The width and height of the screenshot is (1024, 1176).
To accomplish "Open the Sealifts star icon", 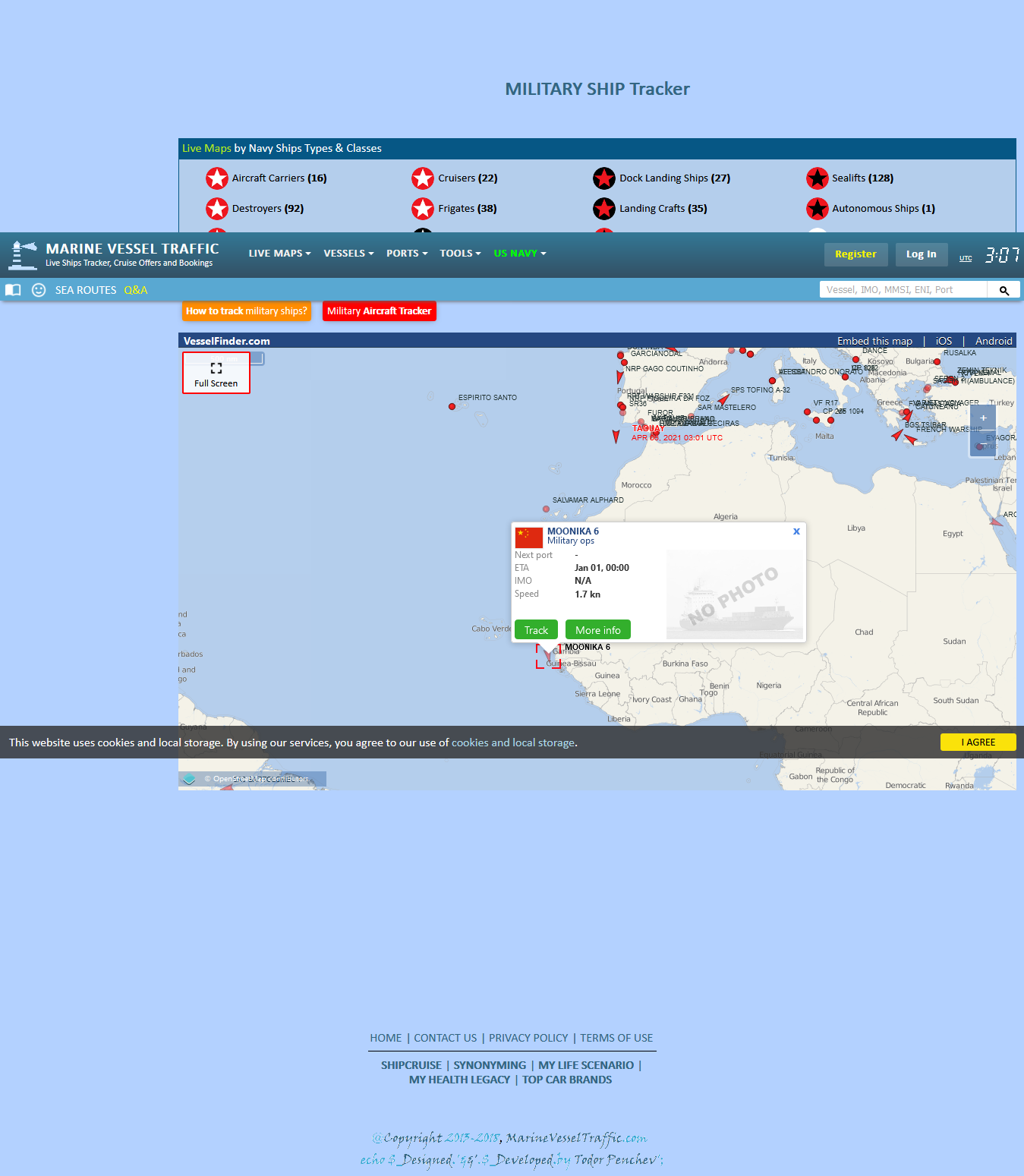I will (x=818, y=178).
